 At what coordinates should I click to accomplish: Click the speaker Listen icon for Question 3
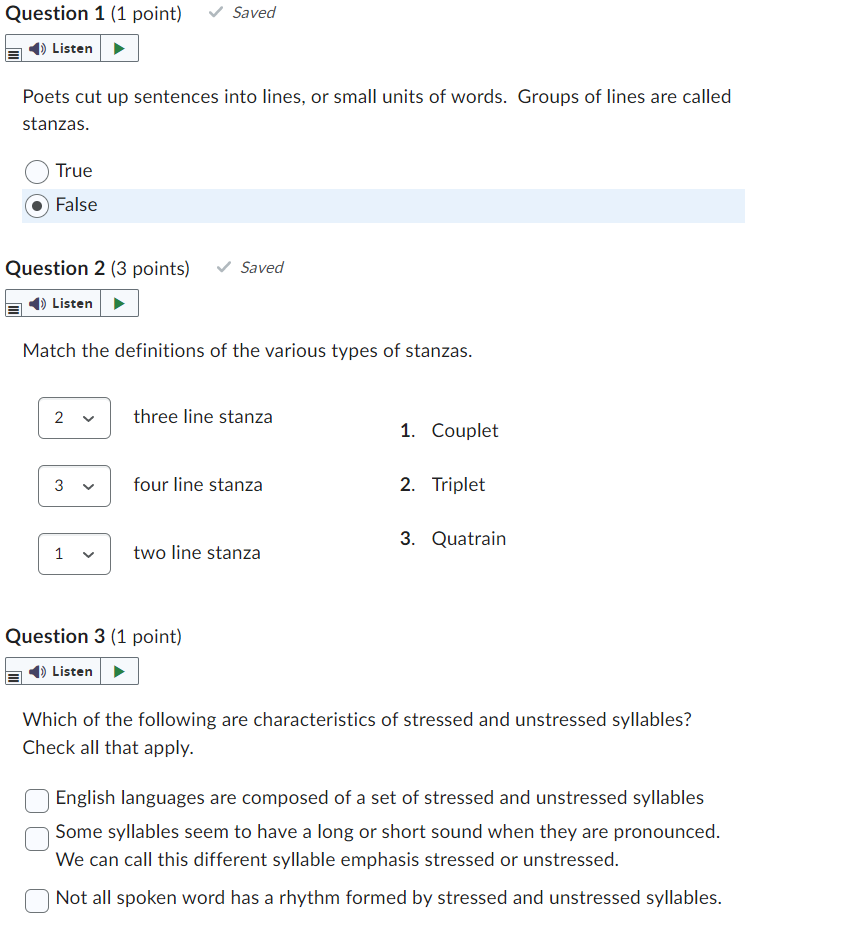37,671
